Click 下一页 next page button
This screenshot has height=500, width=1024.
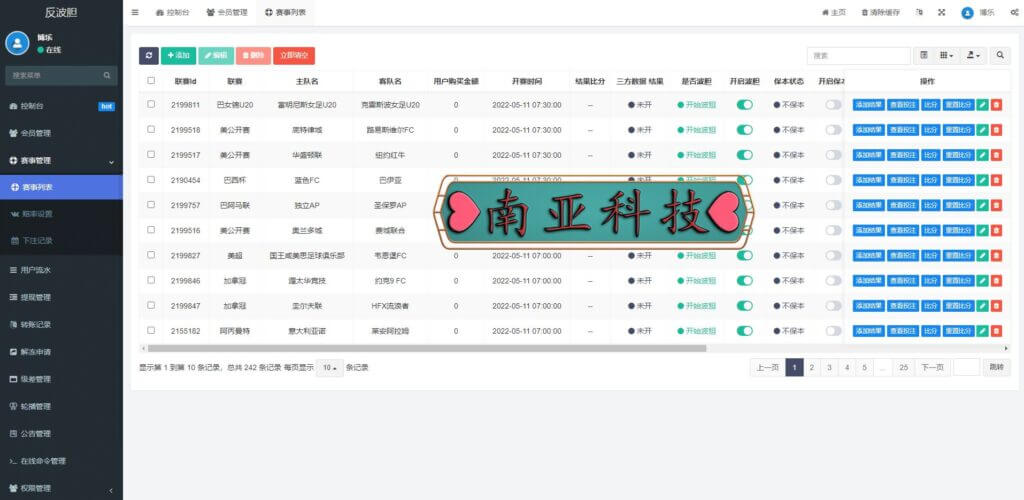931,367
